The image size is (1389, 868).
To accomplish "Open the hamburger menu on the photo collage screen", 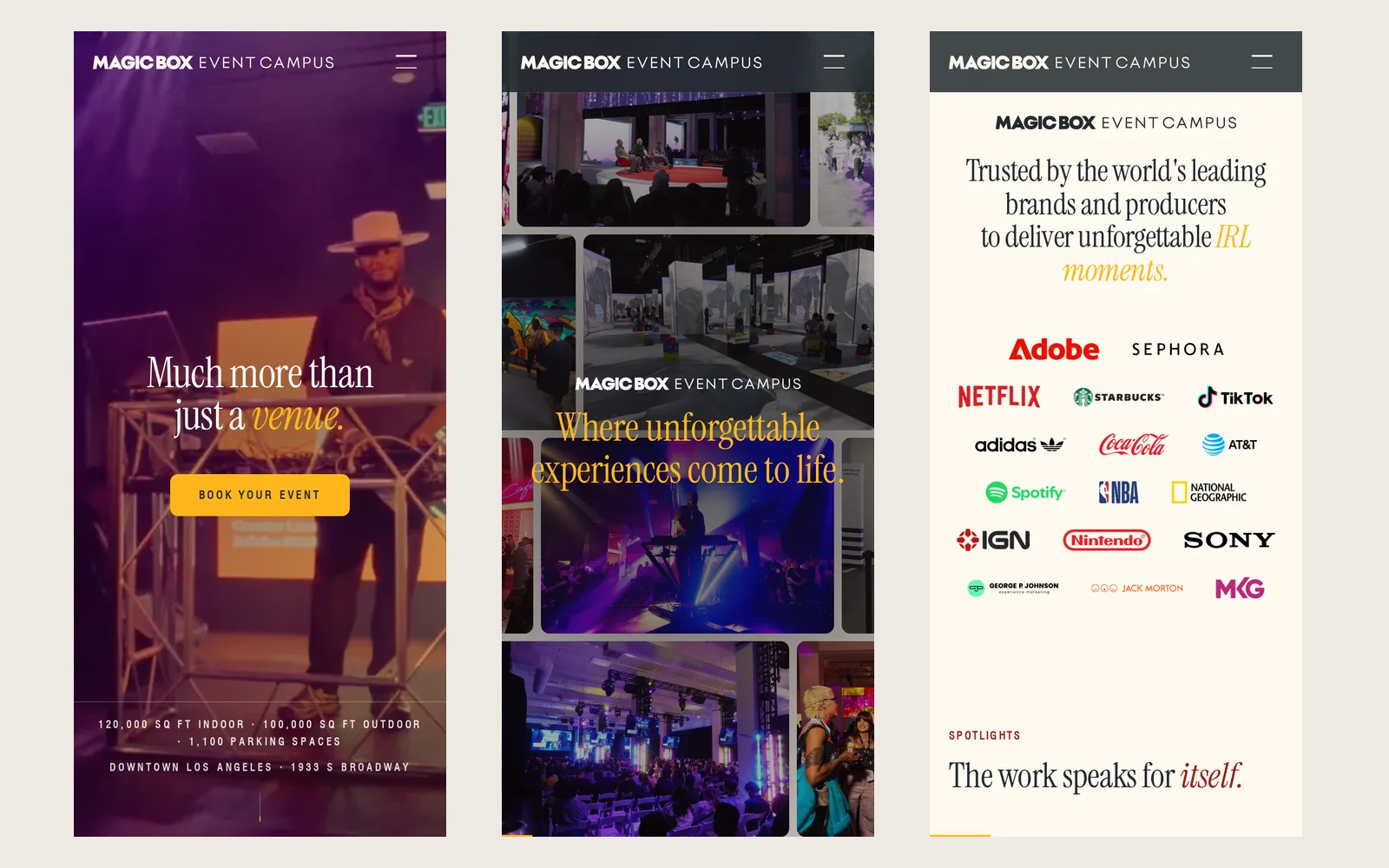I will (x=833, y=62).
